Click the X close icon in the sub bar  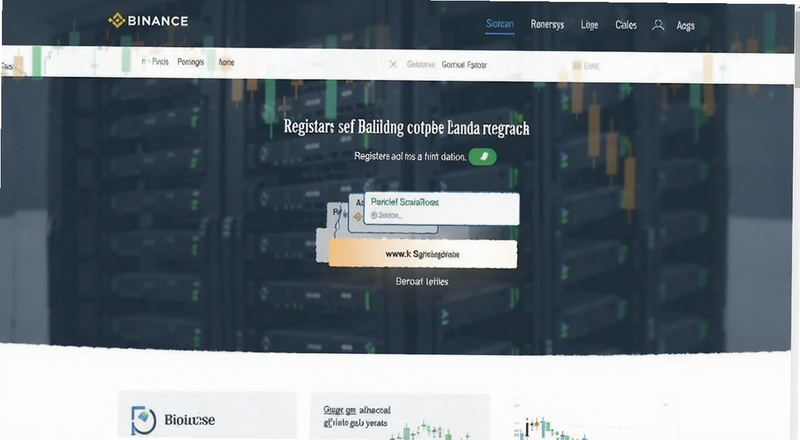(x=393, y=64)
